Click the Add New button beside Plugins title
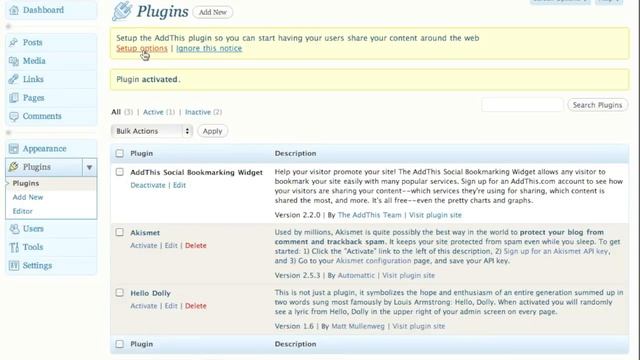This screenshot has height=360, width=640. coord(213,12)
